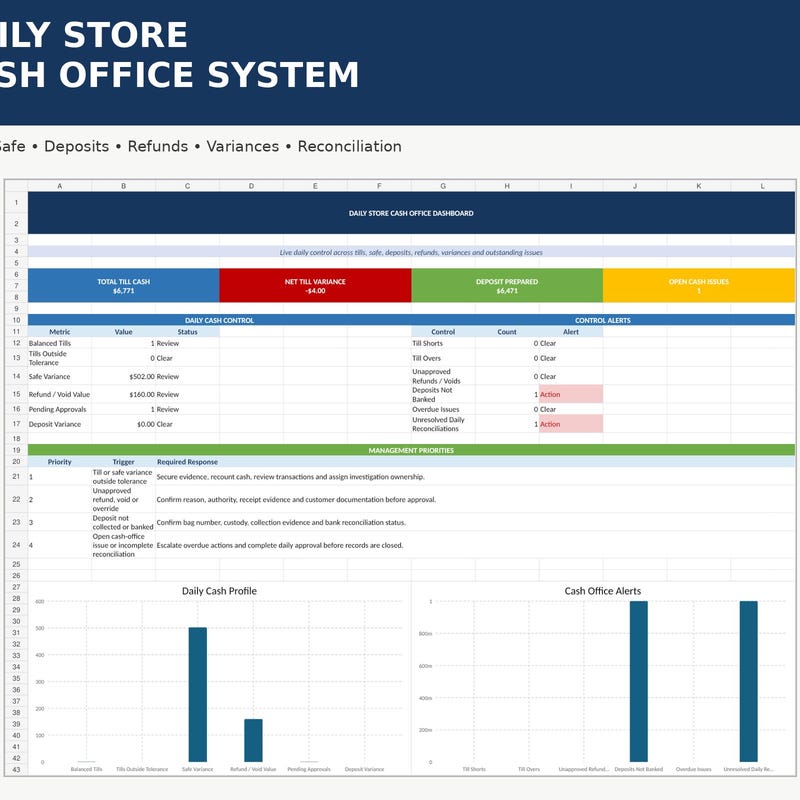Click the Refund / Void Value chart bar
This screenshot has width=800, height=800.
click(254, 740)
